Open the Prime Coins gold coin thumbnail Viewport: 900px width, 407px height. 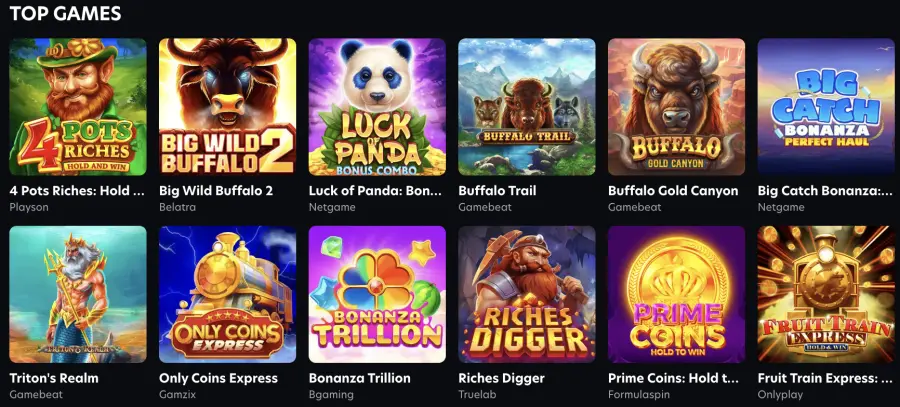click(x=677, y=294)
